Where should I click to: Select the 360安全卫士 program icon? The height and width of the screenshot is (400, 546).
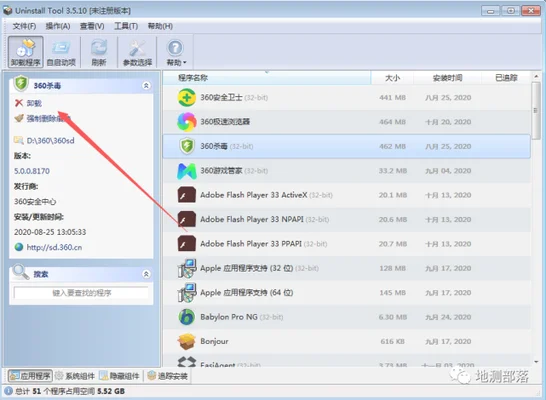pyautogui.click(x=187, y=97)
